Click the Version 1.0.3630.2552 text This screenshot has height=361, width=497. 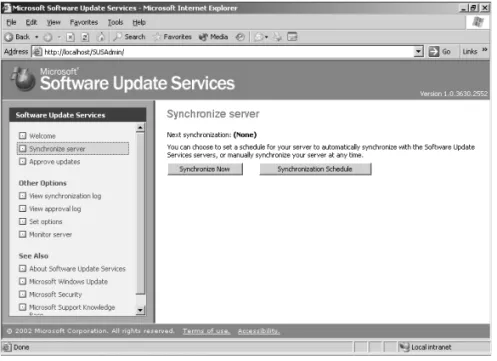[x=454, y=94]
